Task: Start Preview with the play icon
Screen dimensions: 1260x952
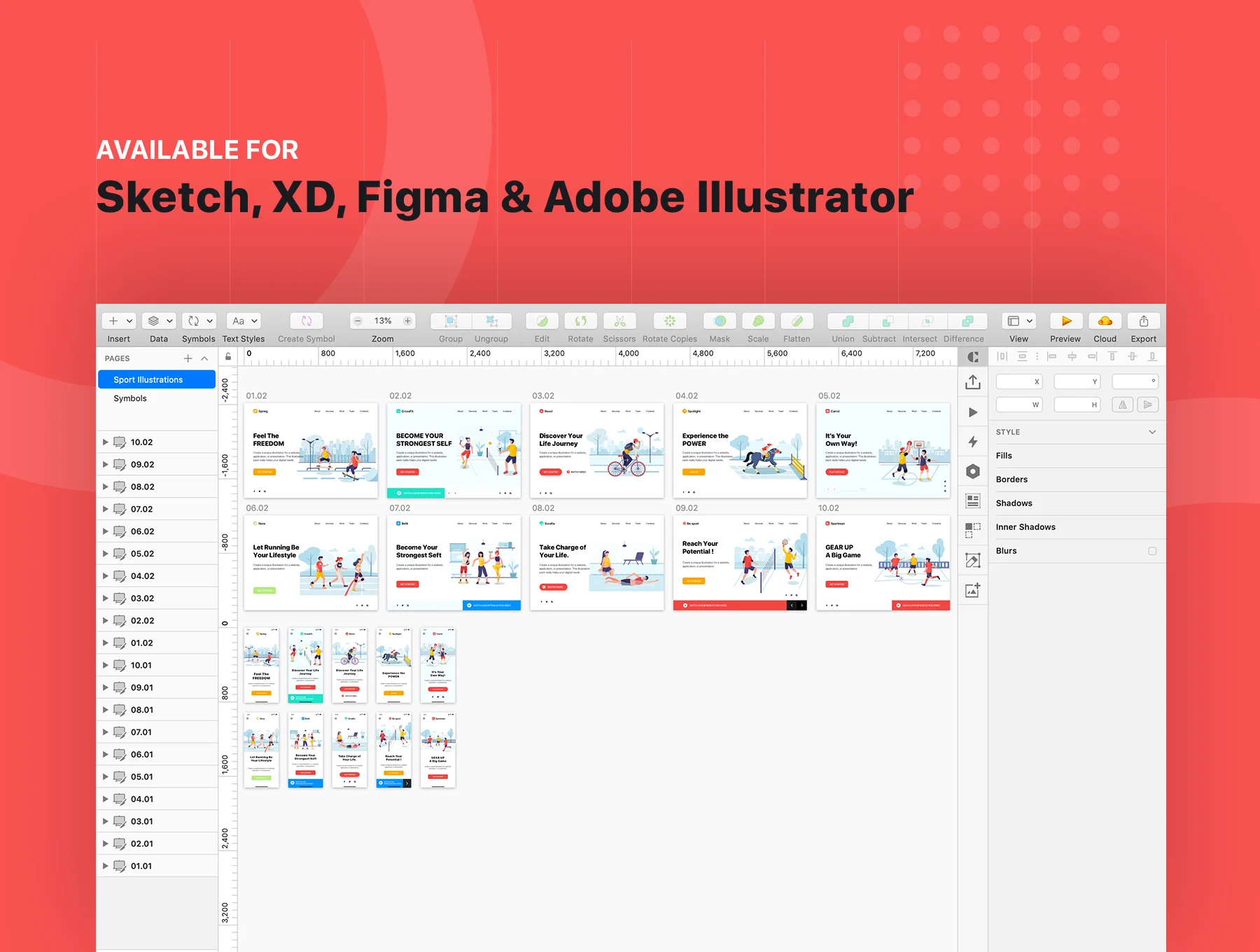Action: [1066, 321]
